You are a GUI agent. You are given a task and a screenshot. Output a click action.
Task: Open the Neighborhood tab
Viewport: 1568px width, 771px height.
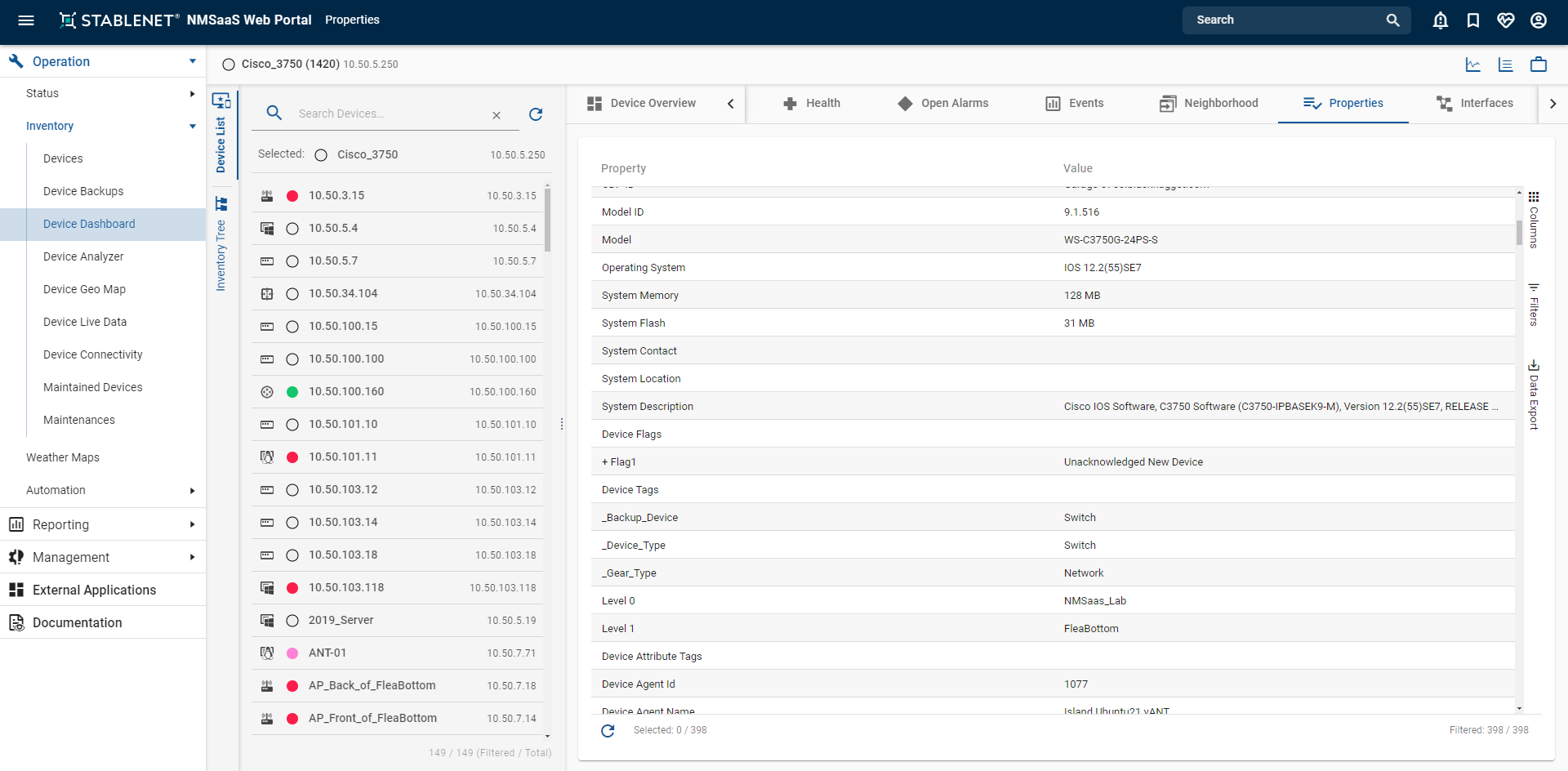(x=1209, y=104)
